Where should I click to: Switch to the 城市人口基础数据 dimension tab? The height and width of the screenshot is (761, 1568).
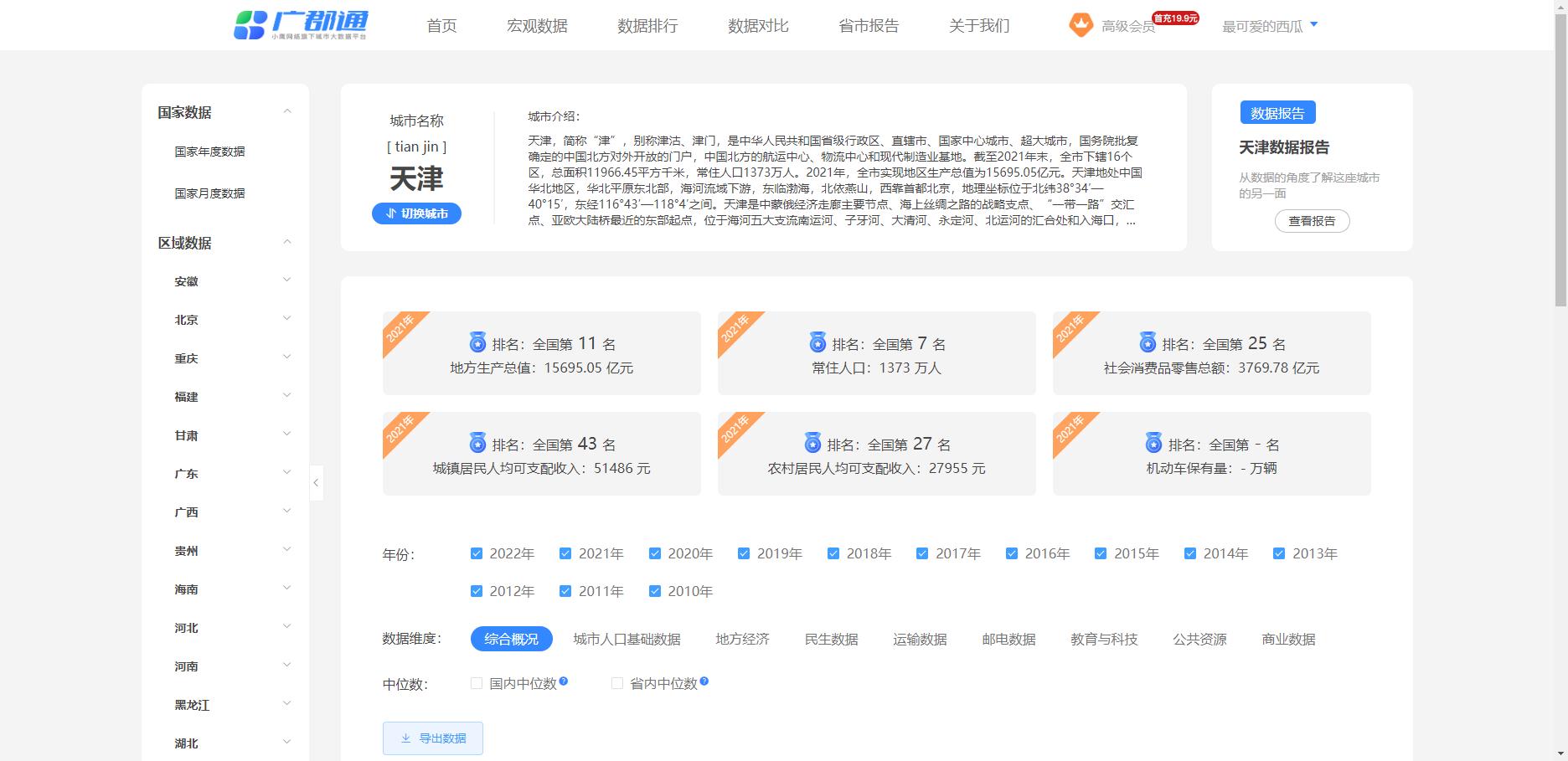pyautogui.click(x=627, y=639)
